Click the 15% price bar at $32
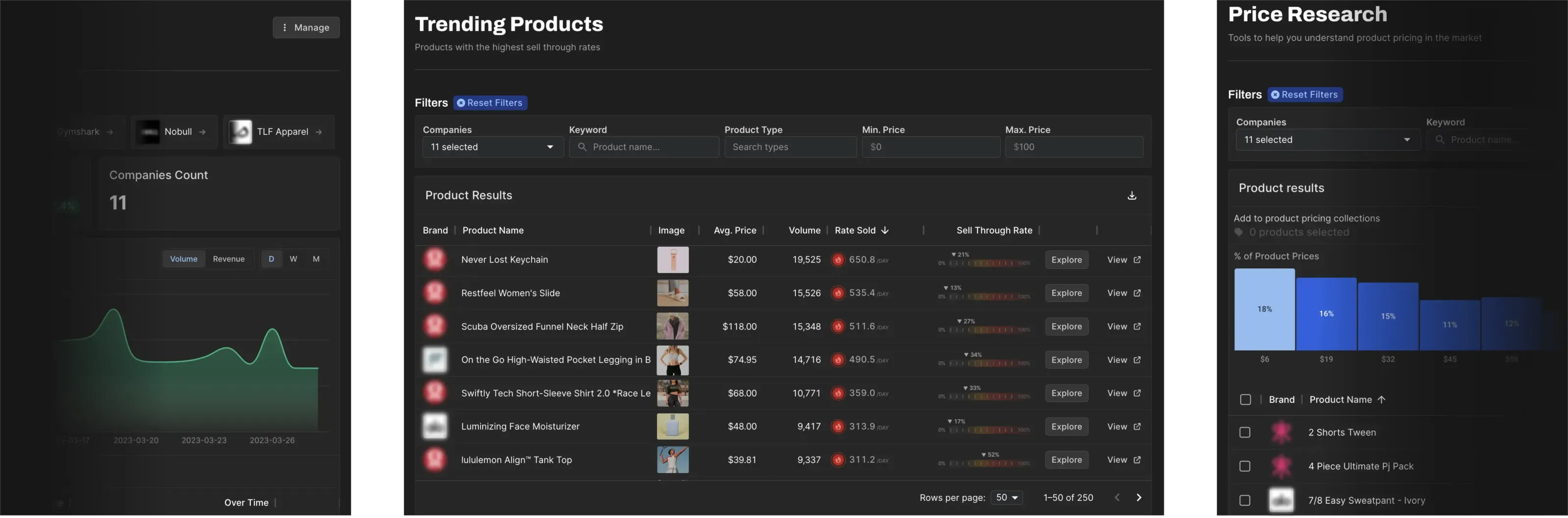 (1388, 317)
